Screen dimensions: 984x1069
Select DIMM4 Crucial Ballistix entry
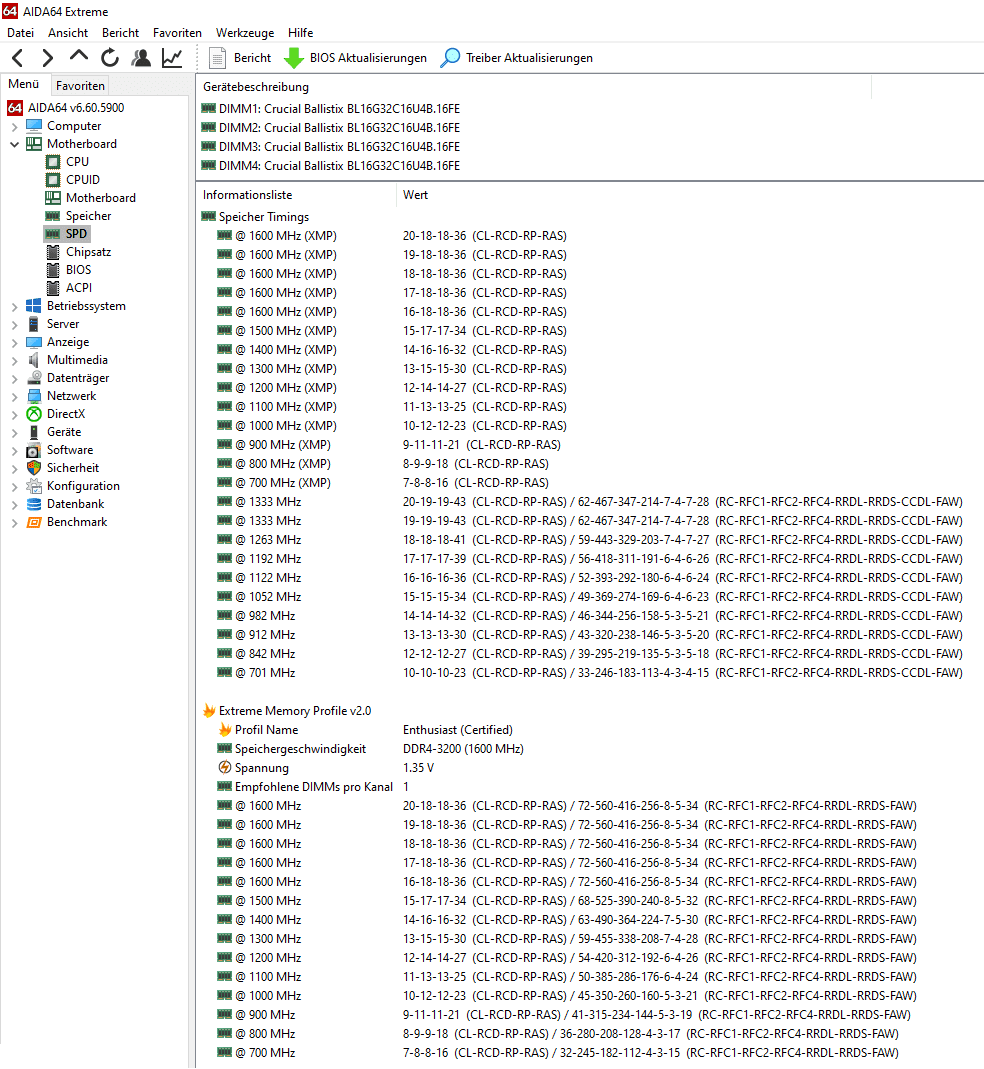point(331,166)
